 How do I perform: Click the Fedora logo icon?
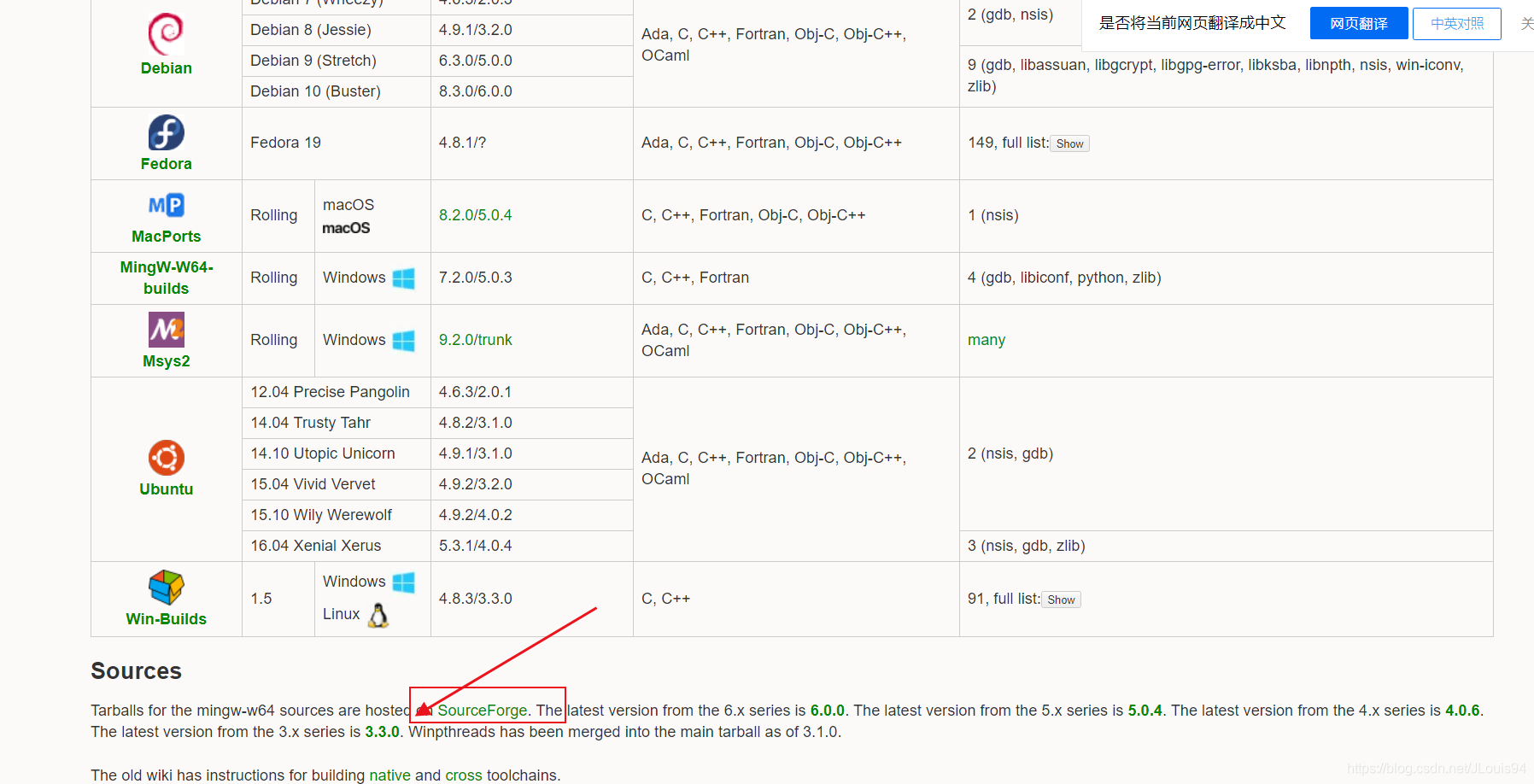pos(166,133)
